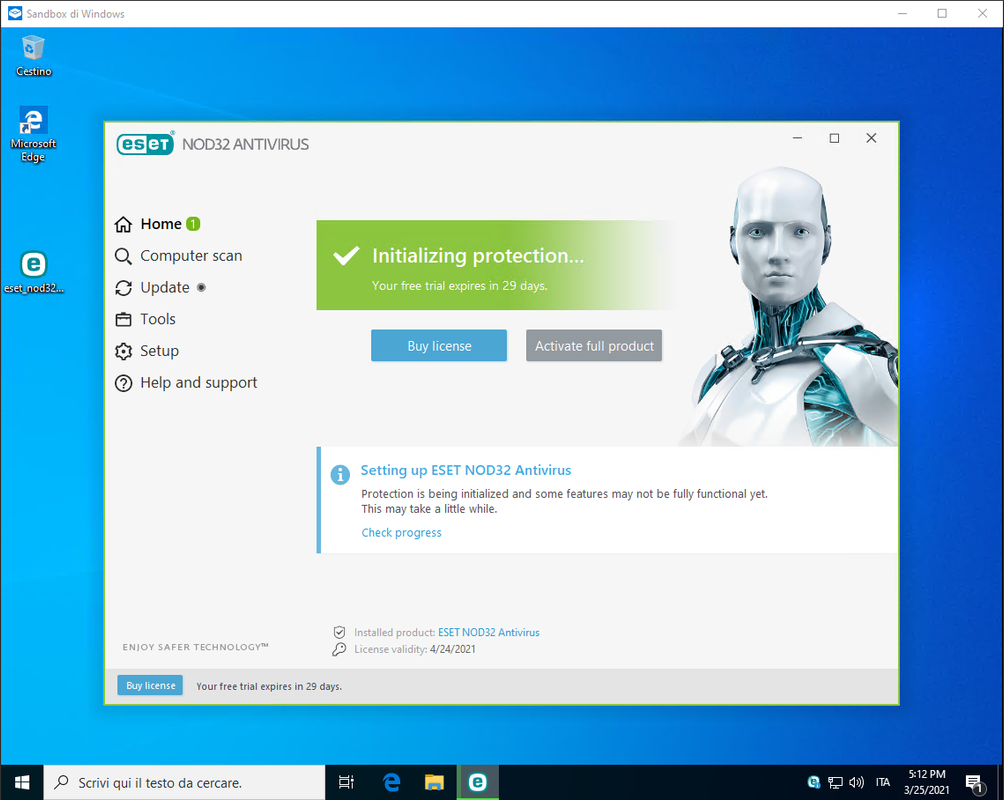Click the Sandbox di Windows title icon

click(15, 13)
